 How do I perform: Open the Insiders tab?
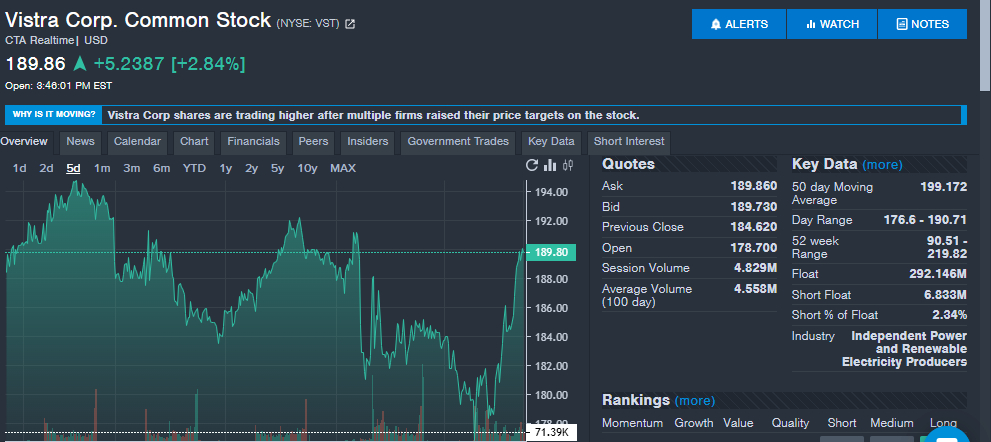pos(368,142)
